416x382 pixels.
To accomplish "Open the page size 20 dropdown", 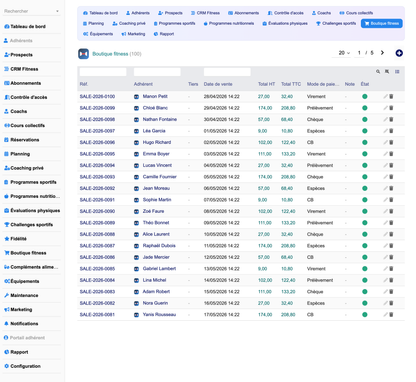I will (344, 53).
